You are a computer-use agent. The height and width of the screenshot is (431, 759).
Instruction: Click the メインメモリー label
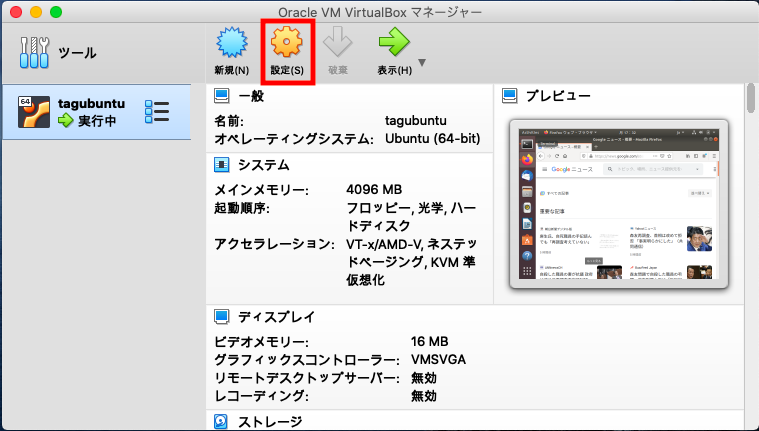pos(261,190)
